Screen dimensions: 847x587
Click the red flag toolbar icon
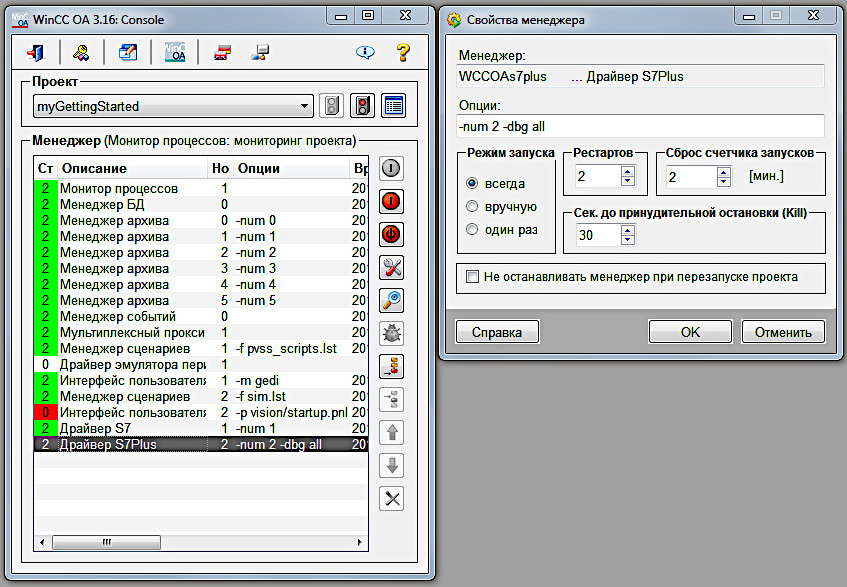(x=223, y=52)
